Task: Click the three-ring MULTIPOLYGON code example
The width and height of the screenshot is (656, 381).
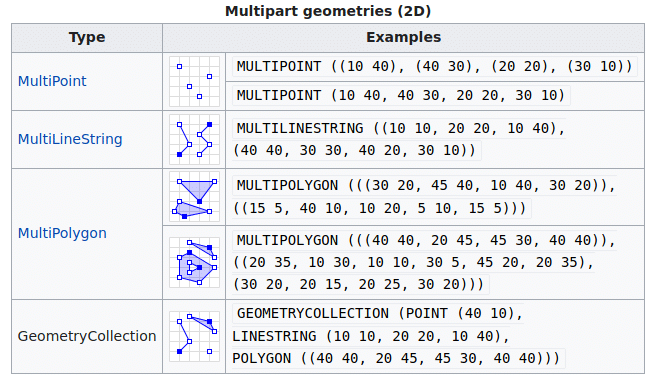Action: tap(425, 263)
